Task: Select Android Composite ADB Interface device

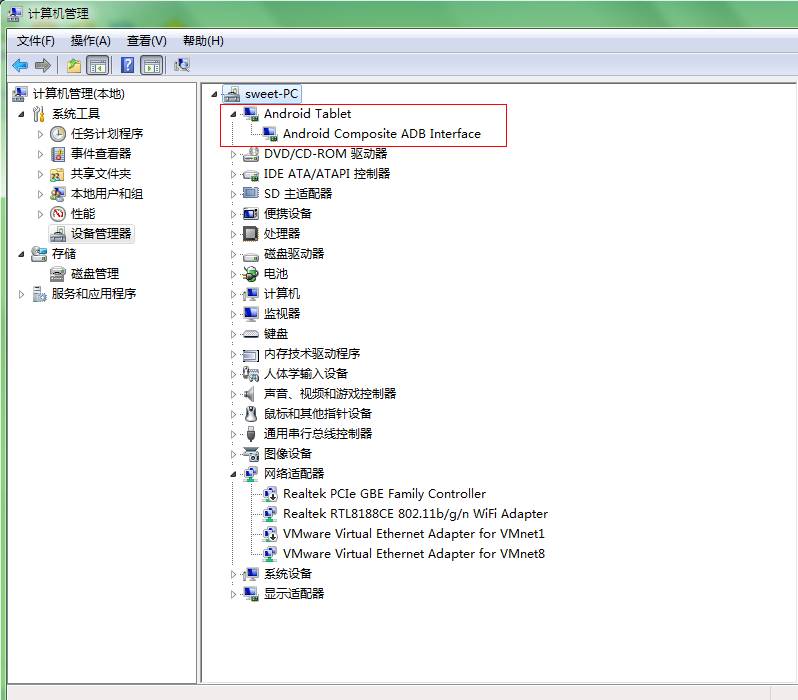Action: tap(381, 134)
